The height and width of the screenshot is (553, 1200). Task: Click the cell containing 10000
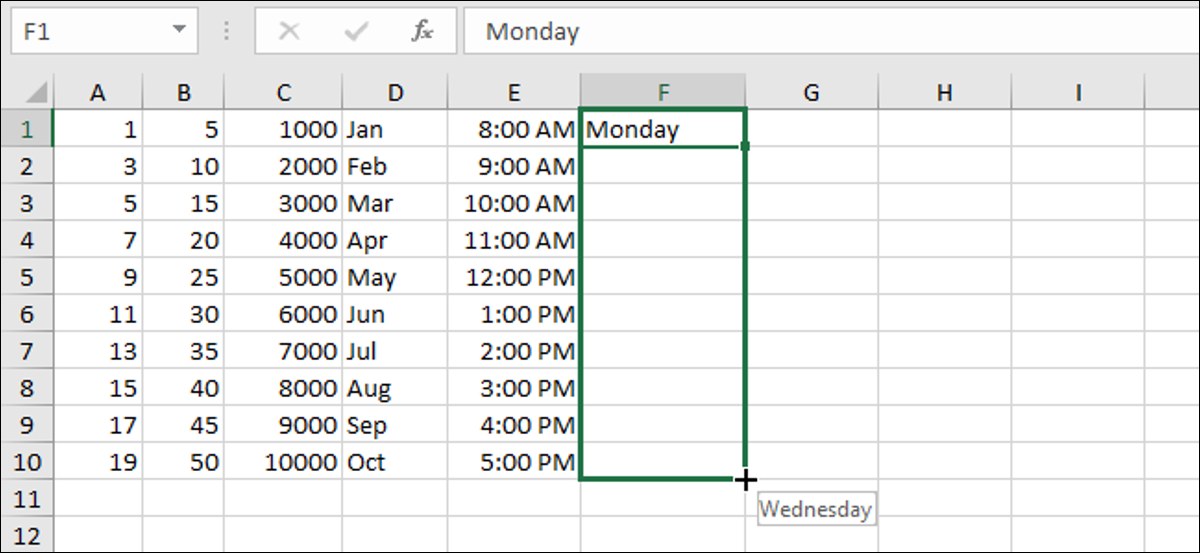click(x=283, y=462)
